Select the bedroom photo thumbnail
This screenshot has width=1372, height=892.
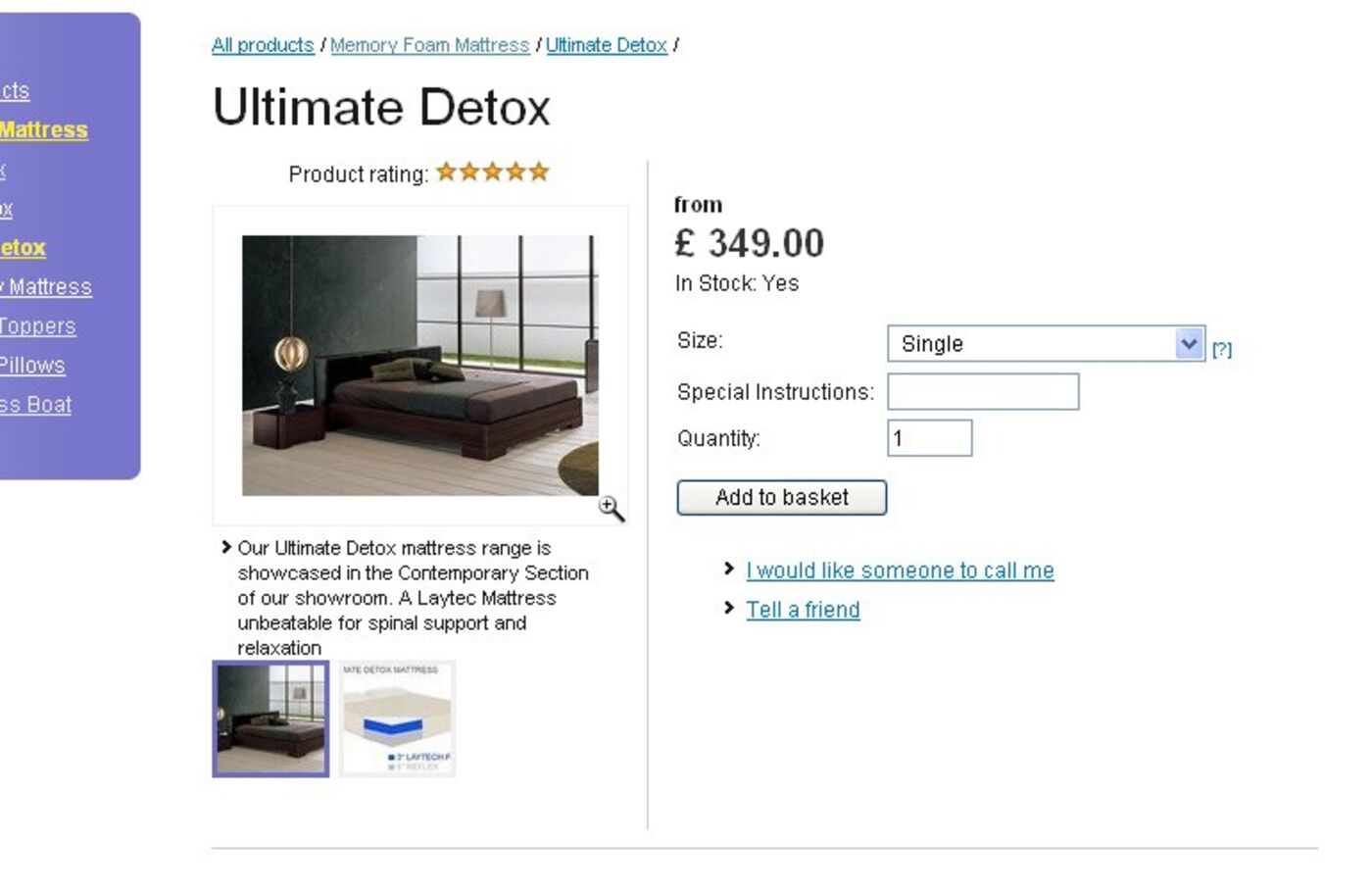[270, 719]
